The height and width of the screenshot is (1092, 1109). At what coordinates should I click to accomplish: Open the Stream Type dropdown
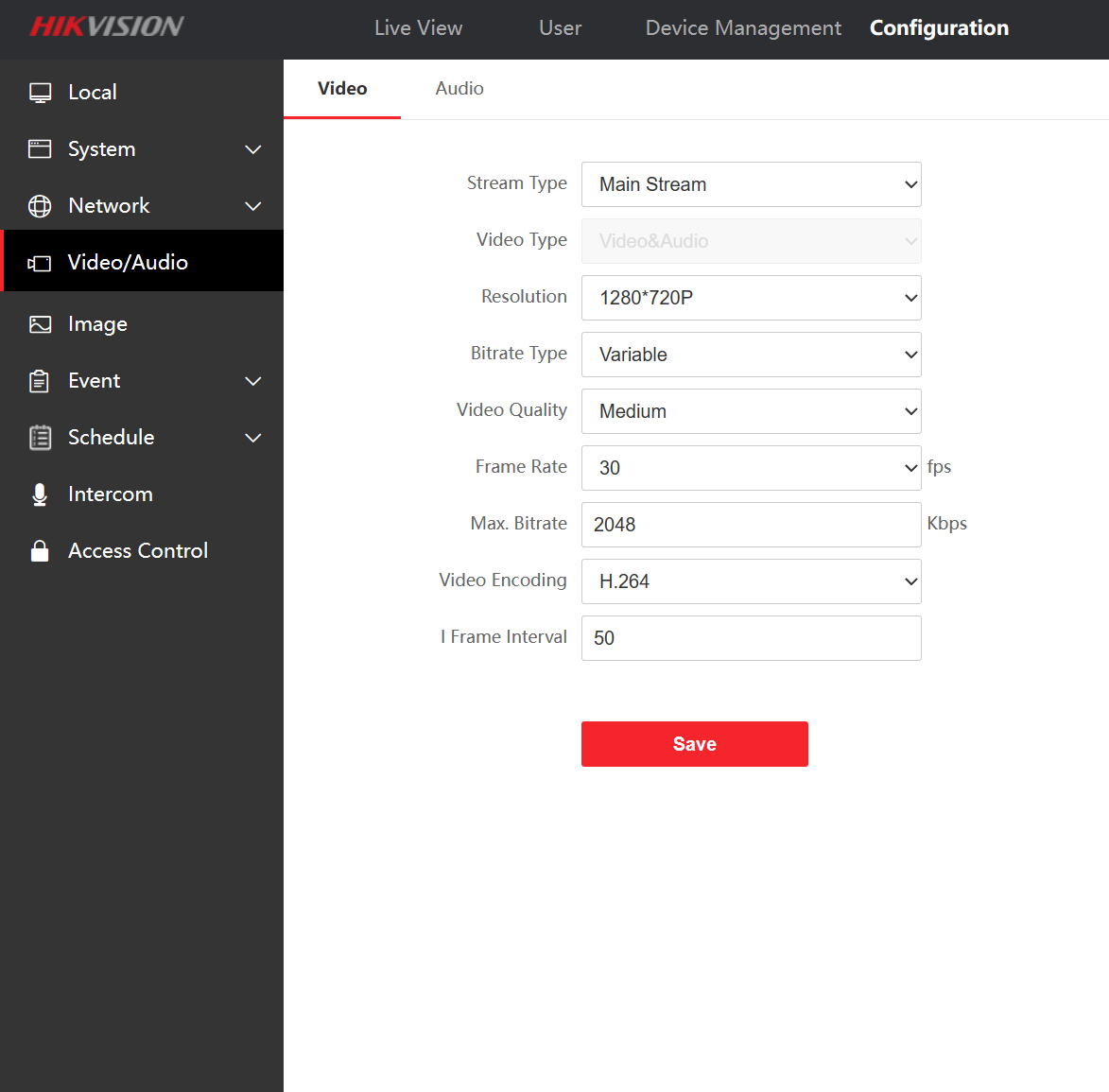click(x=751, y=184)
